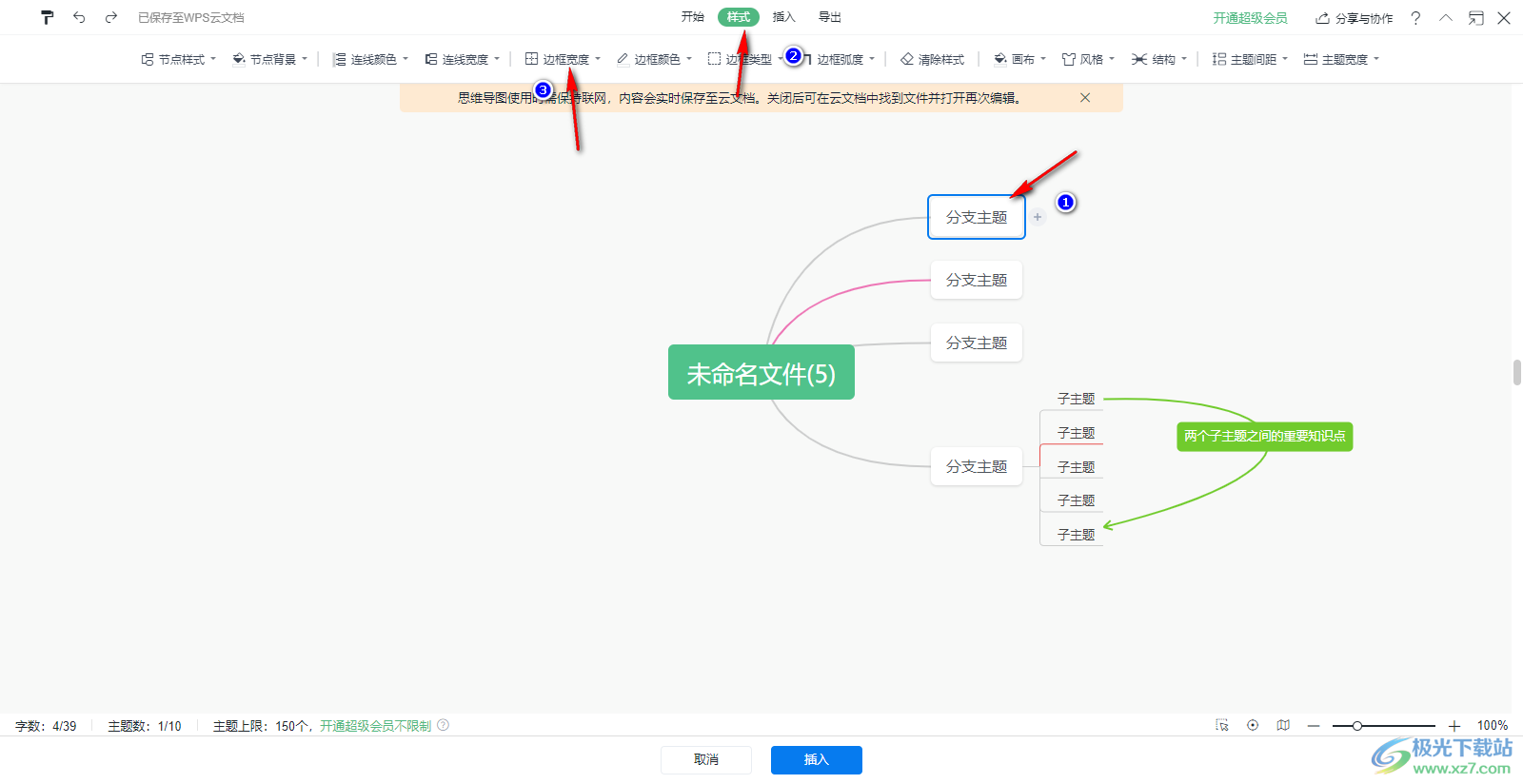Open the 主题宽度 topic width dropdown
Image resolution: width=1523 pixels, height=784 pixels.
click(x=1341, y=59)
